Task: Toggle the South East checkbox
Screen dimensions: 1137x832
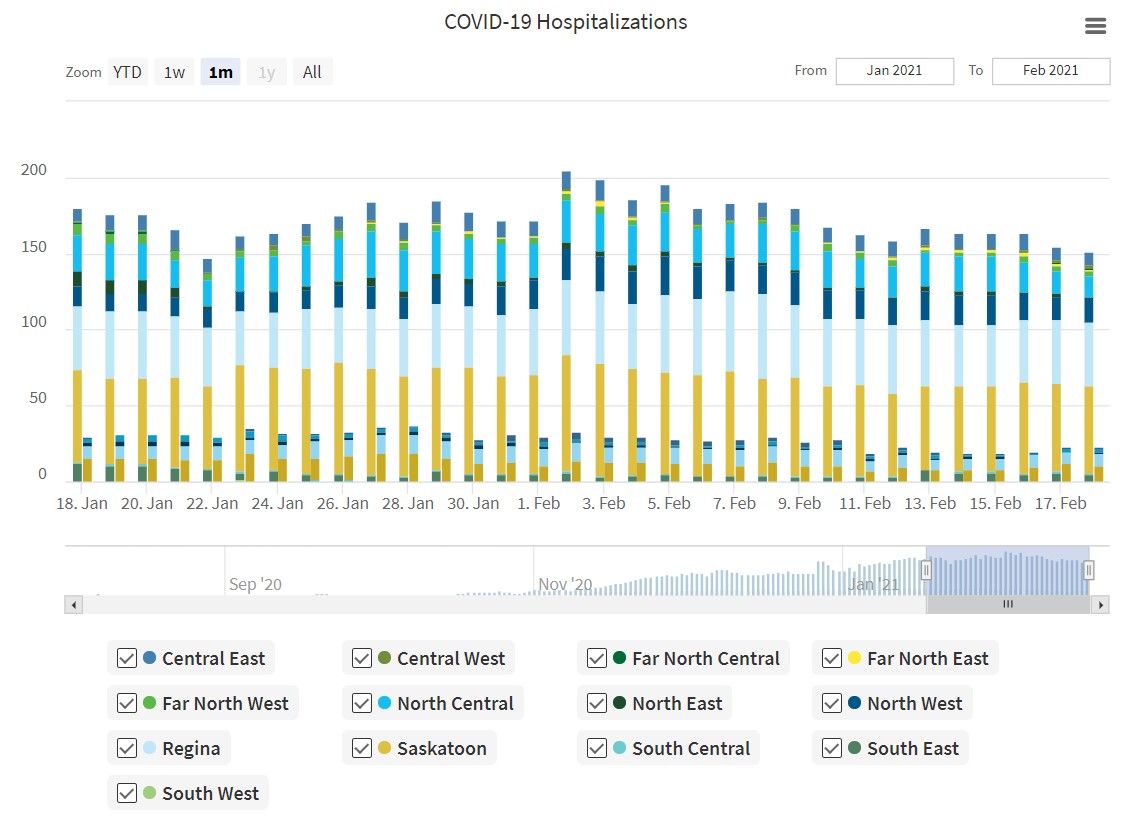Action: coord(832,749)
